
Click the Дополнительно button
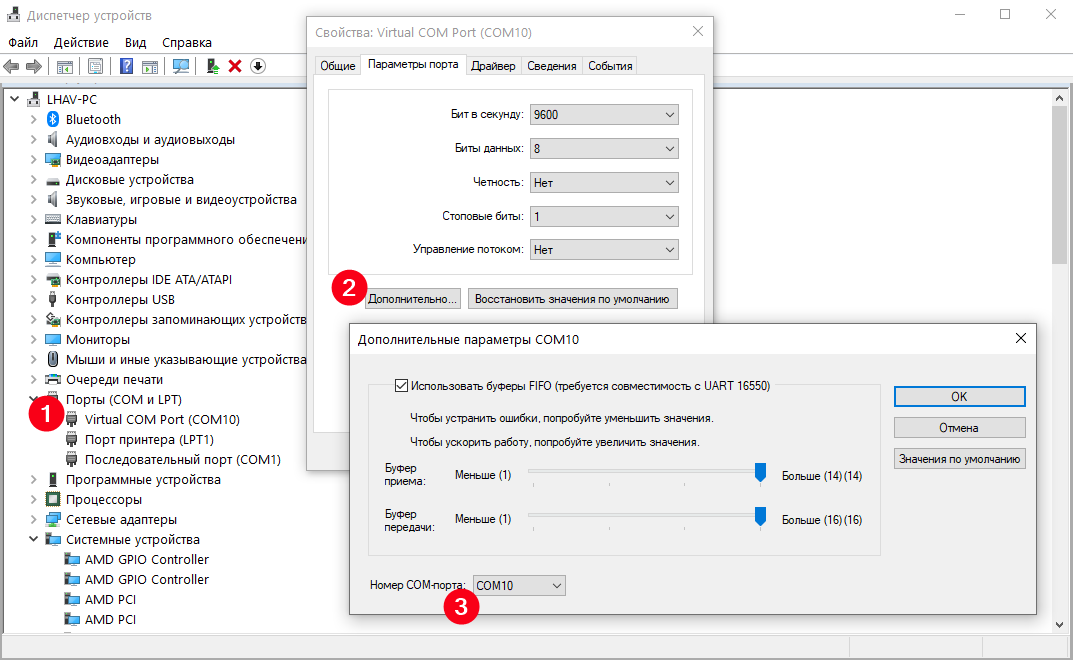412,299
